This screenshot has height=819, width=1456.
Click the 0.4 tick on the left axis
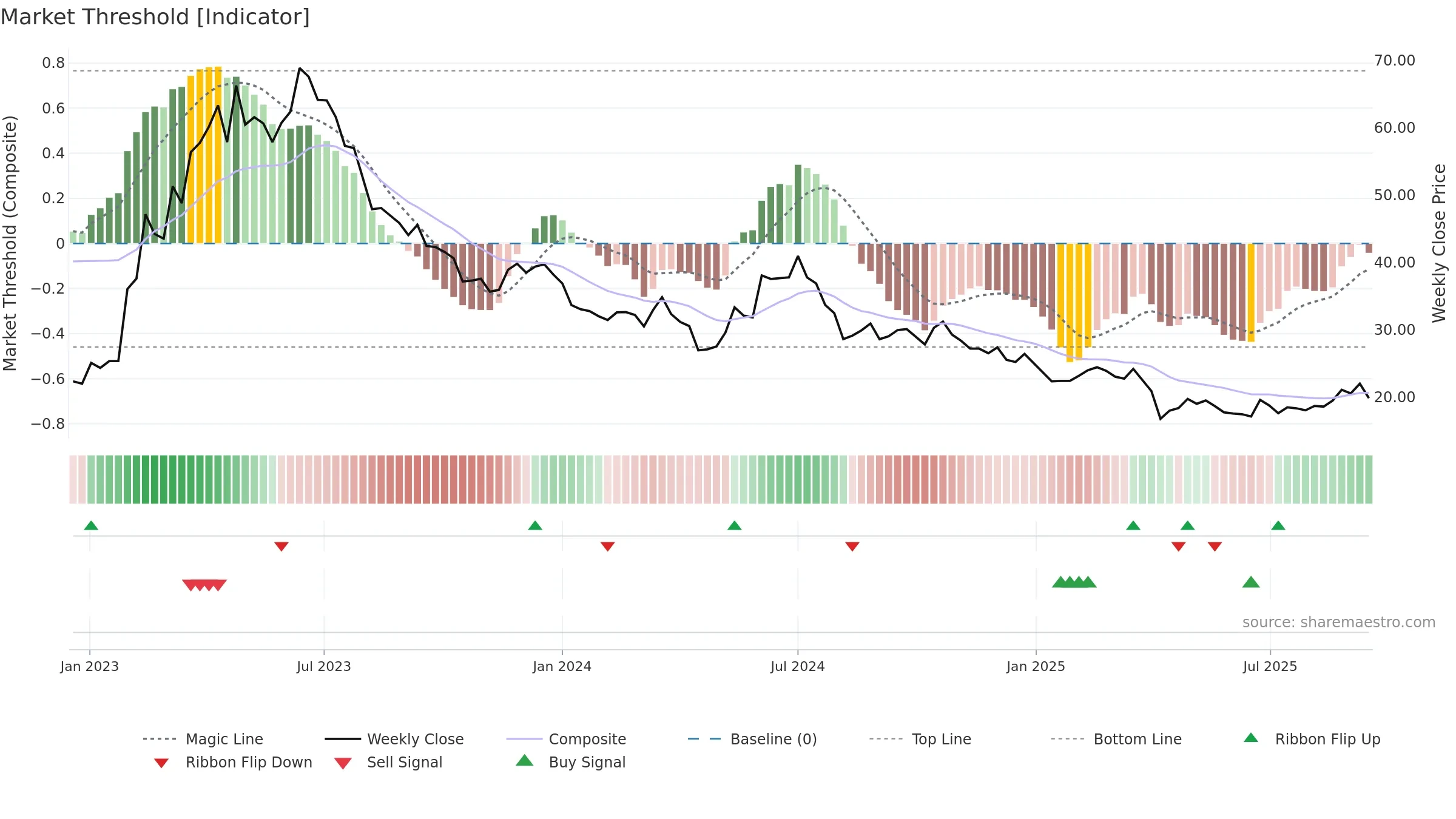pyautogui.click(x=53, y=153)
